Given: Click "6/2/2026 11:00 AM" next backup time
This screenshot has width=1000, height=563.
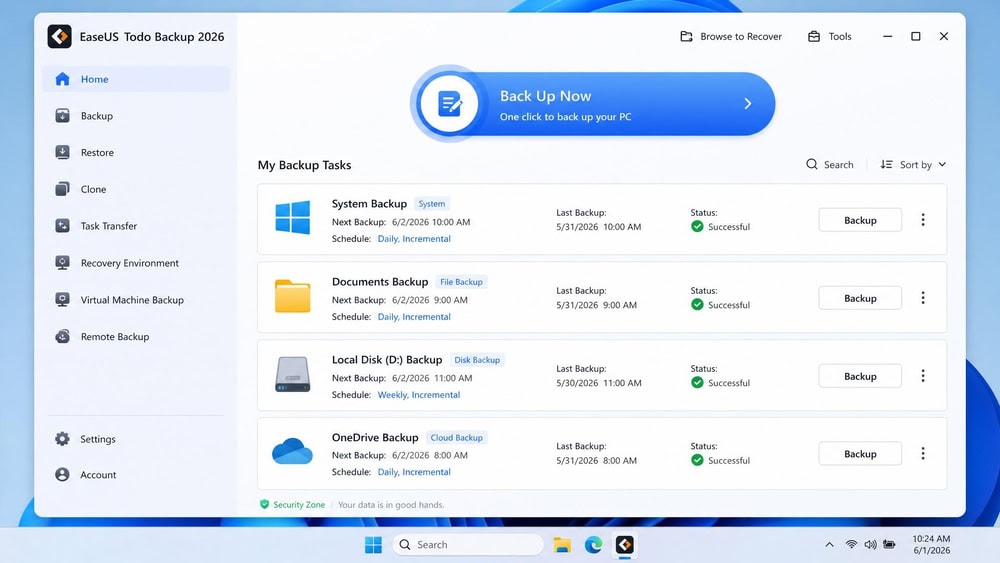Looking at the screenshot, I should click(x=432, y=378).
